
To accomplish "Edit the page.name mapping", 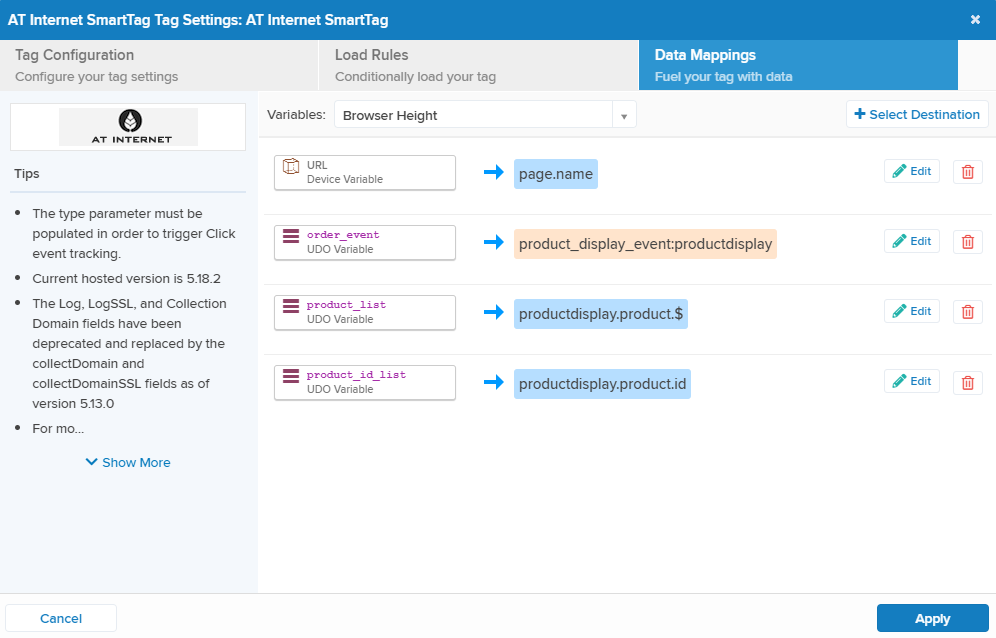I will pyautogui.click(x=911, y=171).
